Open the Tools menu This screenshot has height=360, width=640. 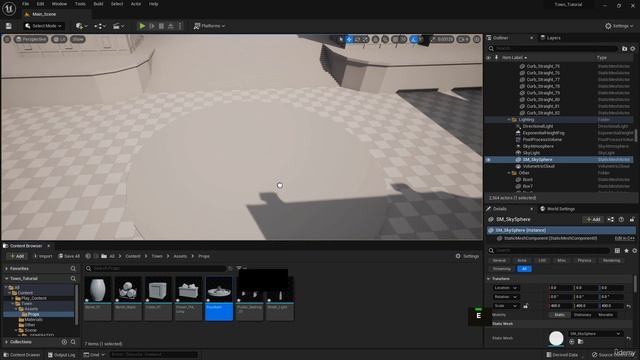click(80, 4)
